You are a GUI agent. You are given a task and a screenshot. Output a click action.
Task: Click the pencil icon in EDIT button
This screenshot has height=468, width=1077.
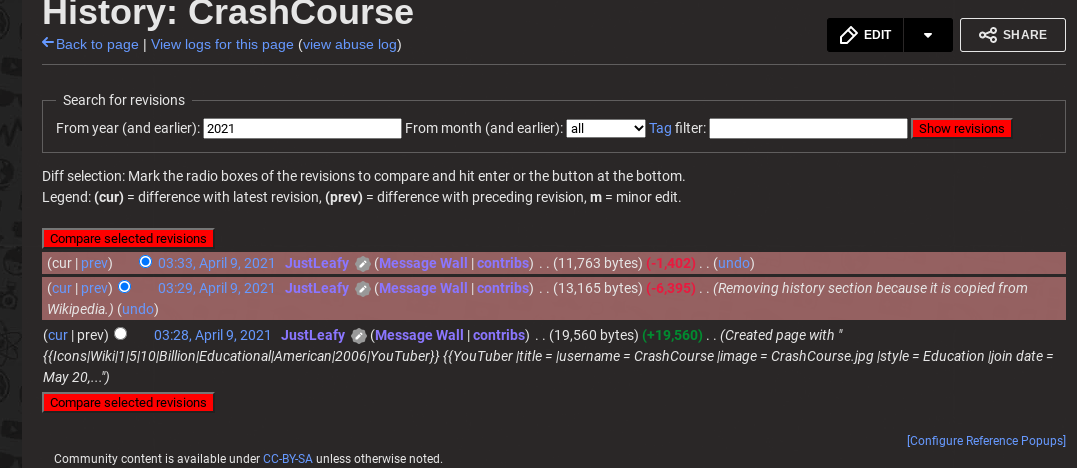click(x=849, y=35)
